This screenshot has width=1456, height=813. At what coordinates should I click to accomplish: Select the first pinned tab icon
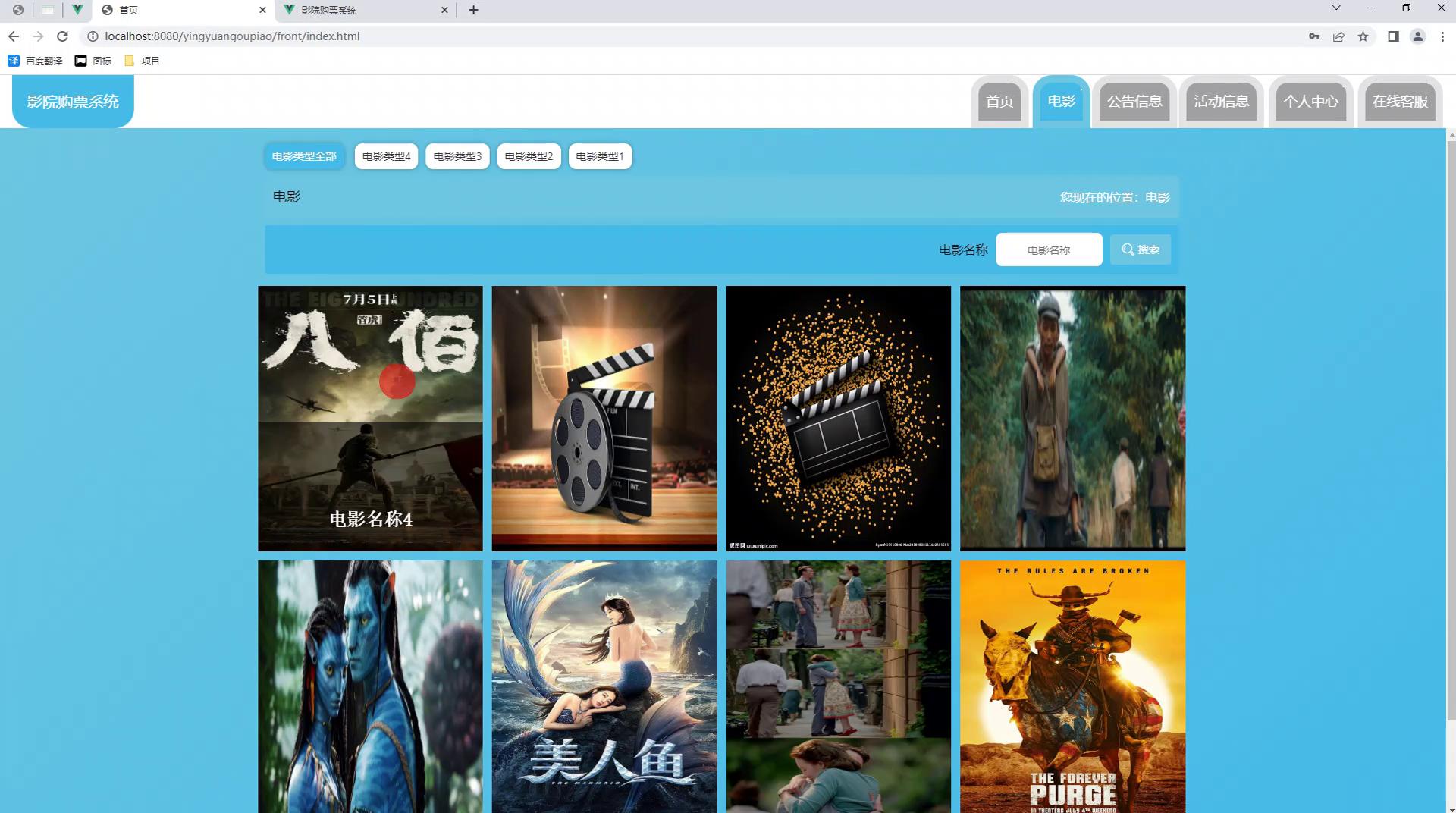coord(17,10)
